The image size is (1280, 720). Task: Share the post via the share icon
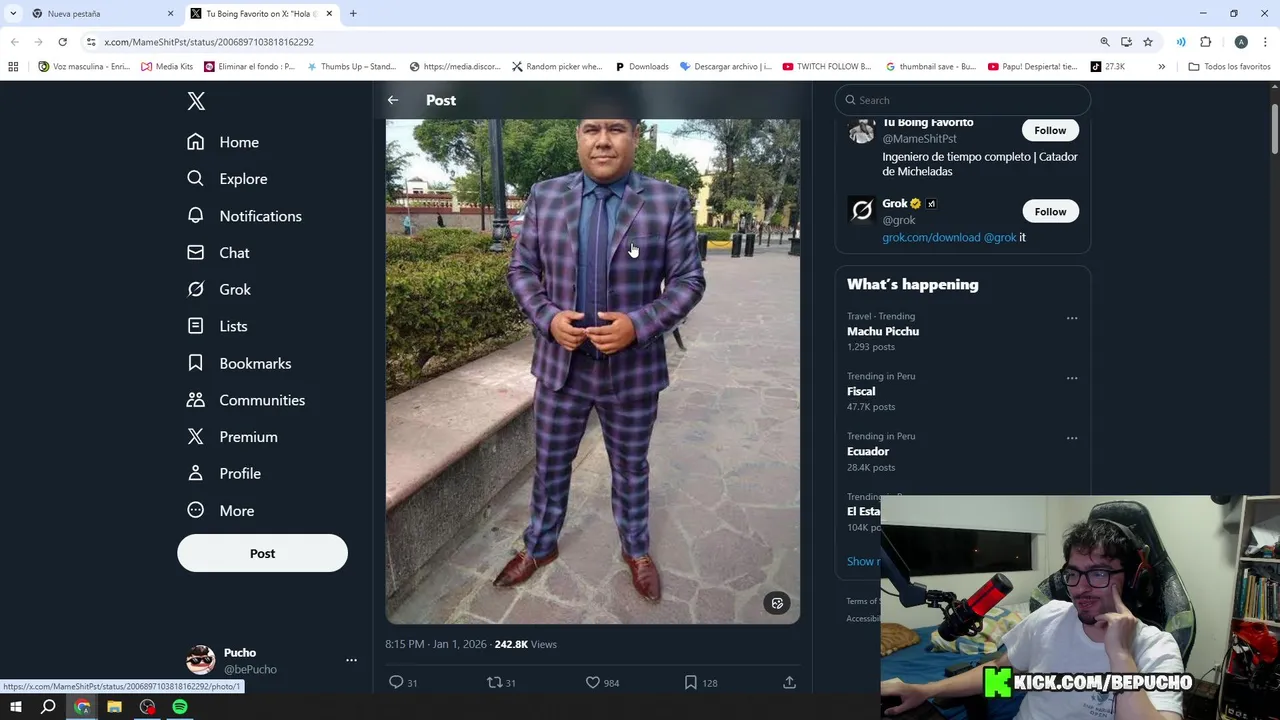click(789, 682)
